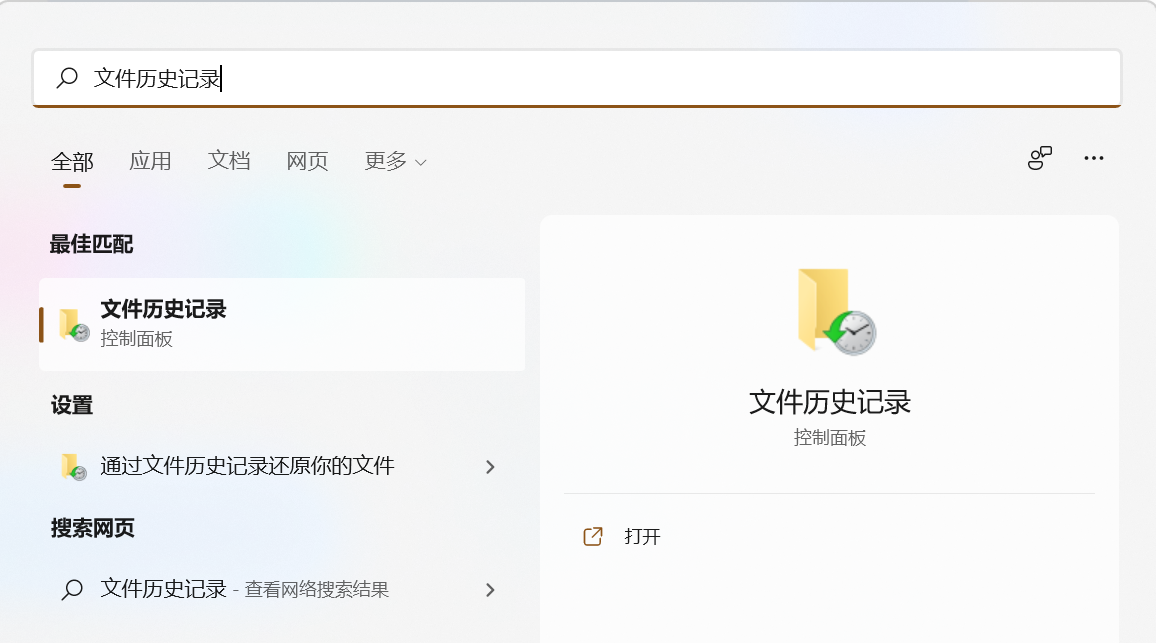
Task: Open the three-dot more options menu
Action: [1094, 158]
